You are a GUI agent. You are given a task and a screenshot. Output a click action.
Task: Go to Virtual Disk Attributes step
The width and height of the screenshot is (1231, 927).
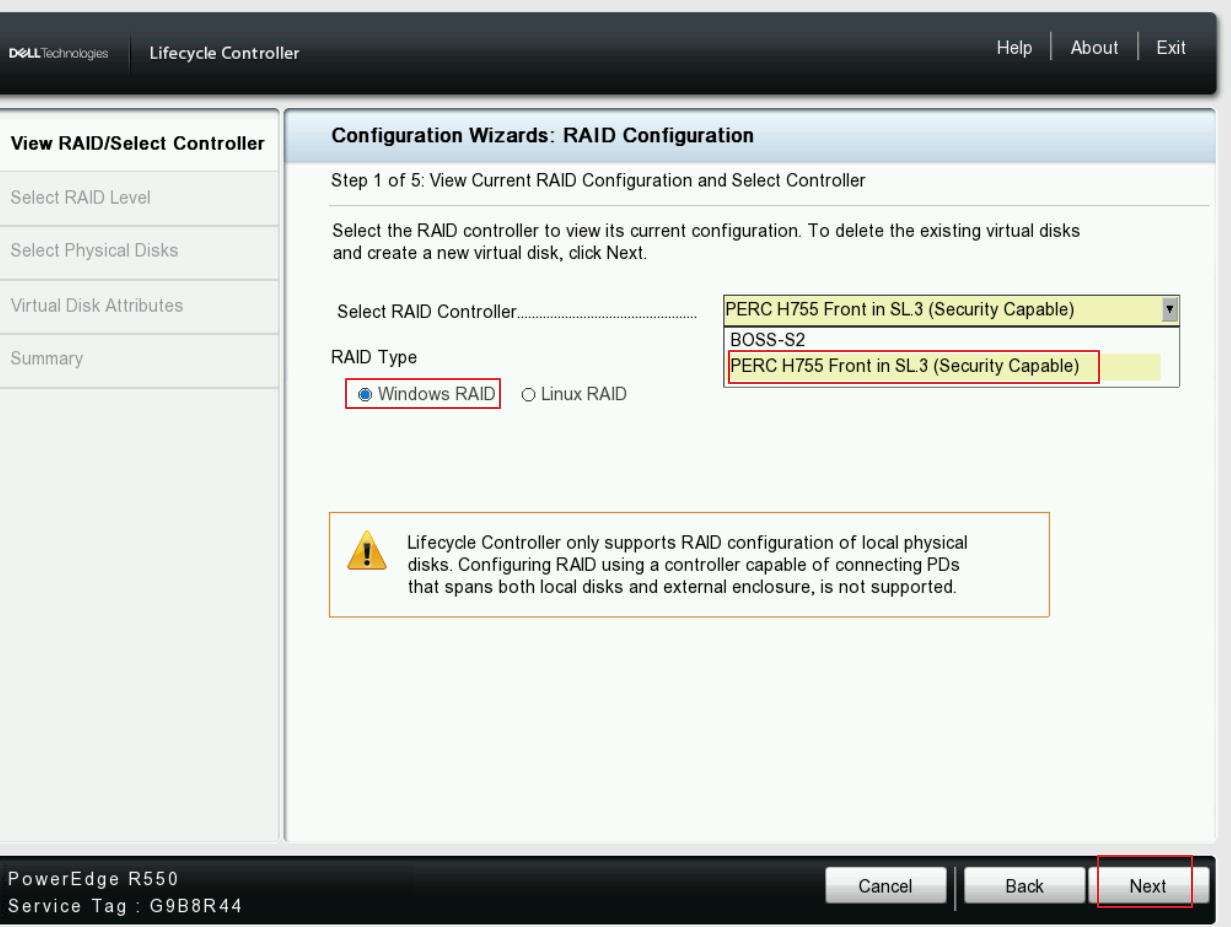(138, 306)
